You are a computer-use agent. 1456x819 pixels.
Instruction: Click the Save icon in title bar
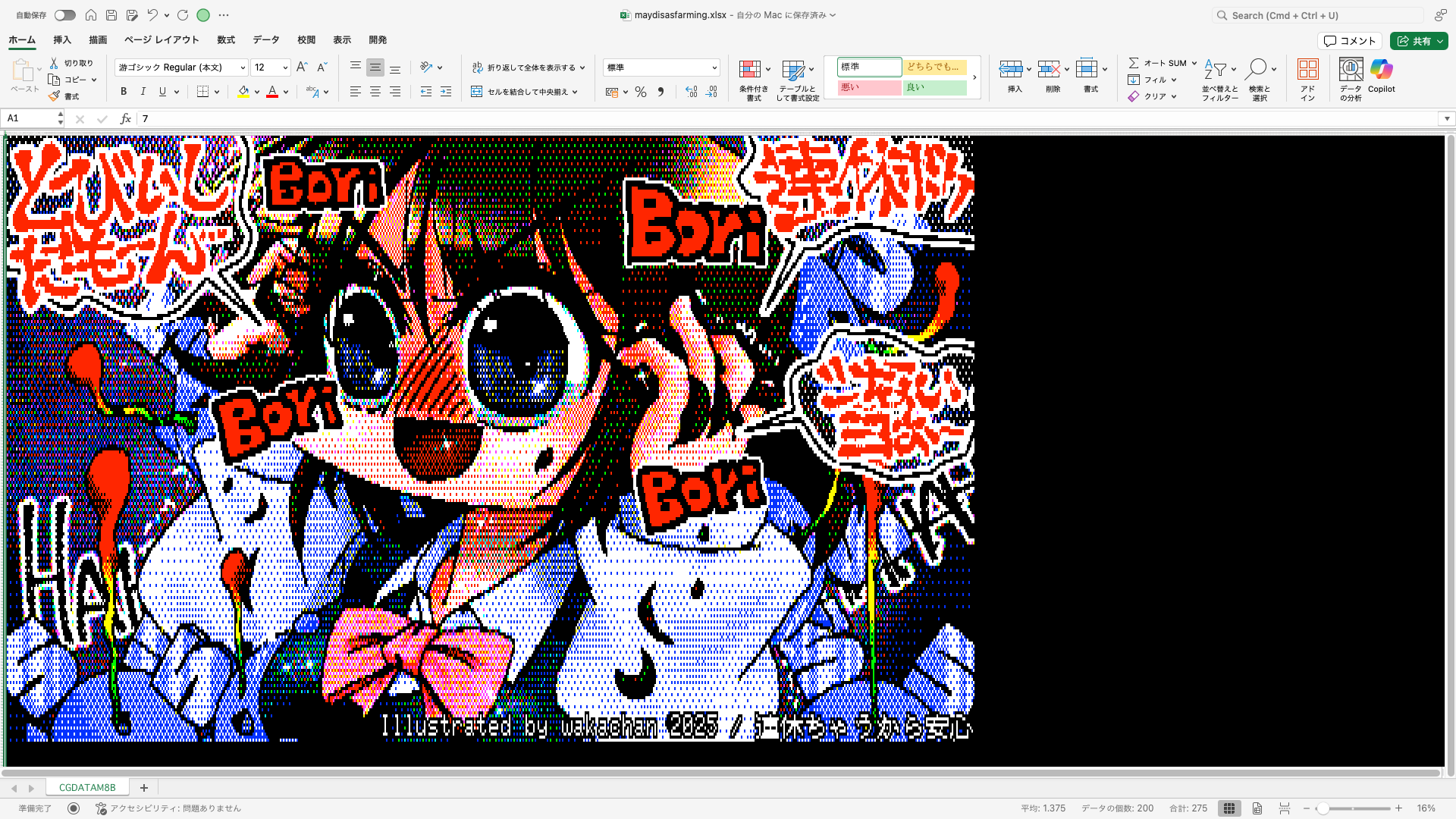tap(111, 15)
